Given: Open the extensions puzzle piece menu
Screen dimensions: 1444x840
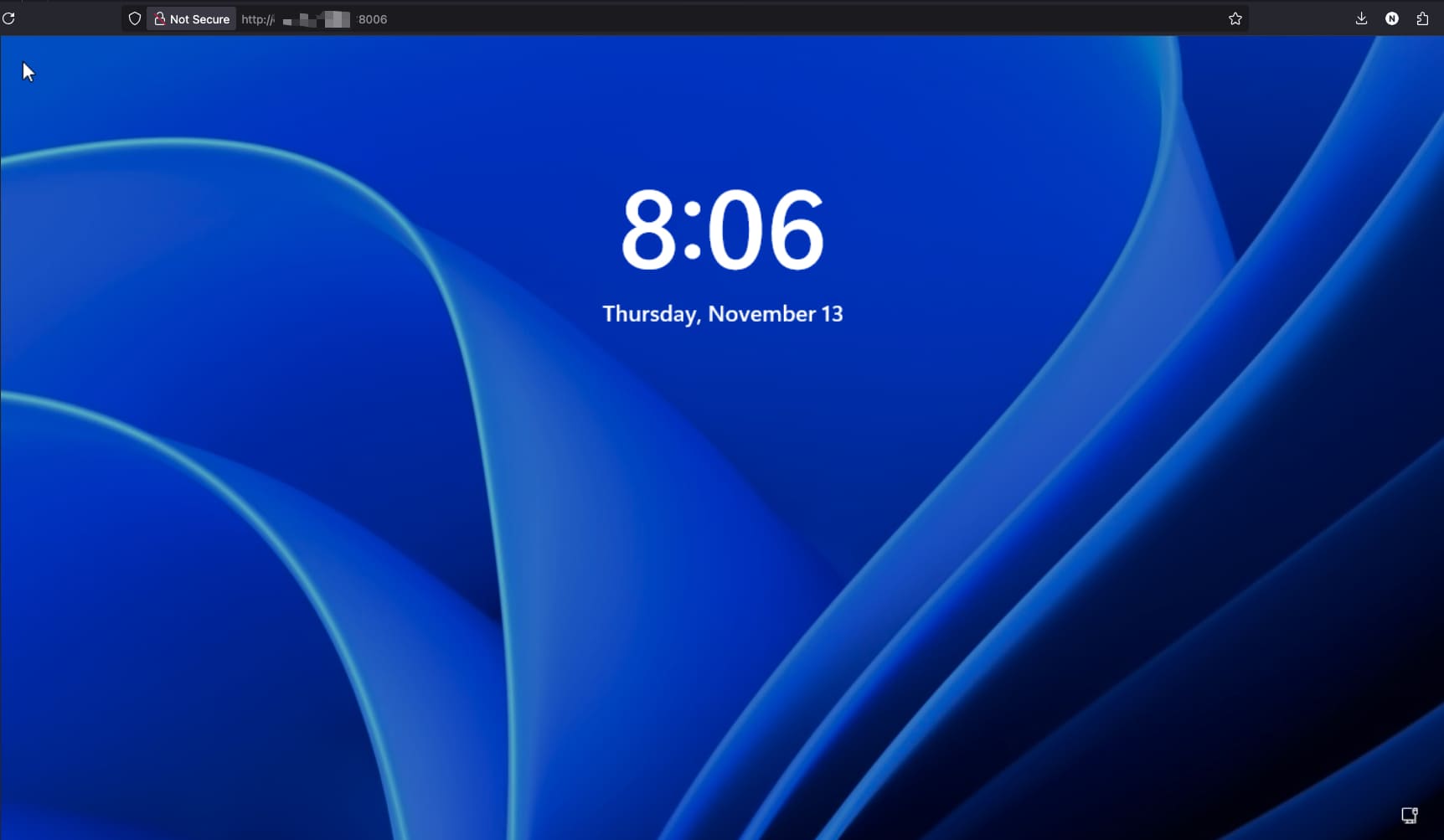Looking at the screenshot, I should point(1422,18).
